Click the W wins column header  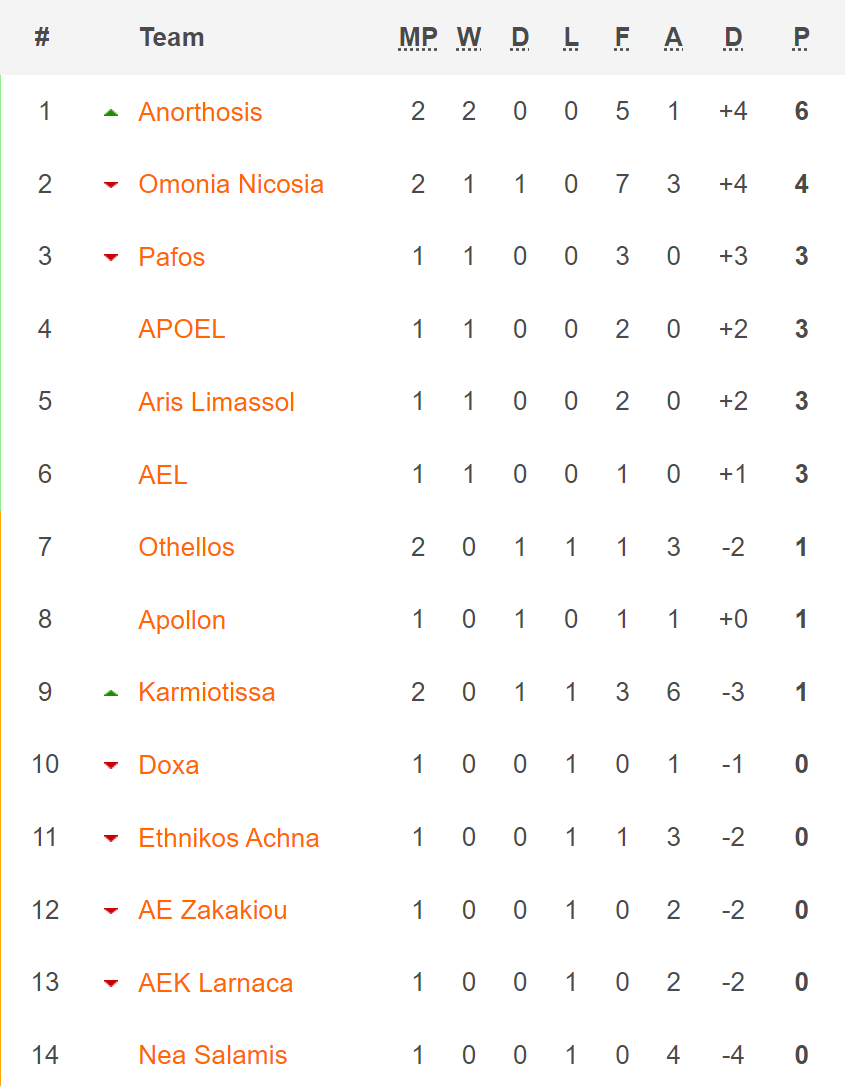469,38
